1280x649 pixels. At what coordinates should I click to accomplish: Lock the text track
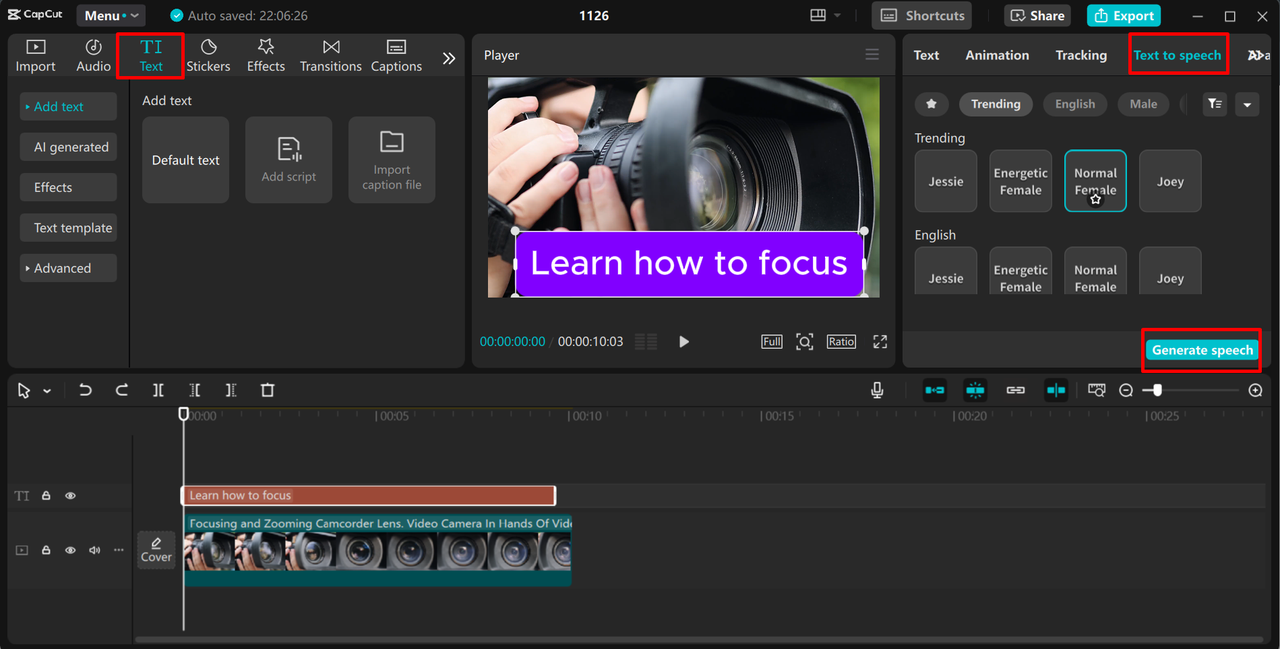click(46, 495)
